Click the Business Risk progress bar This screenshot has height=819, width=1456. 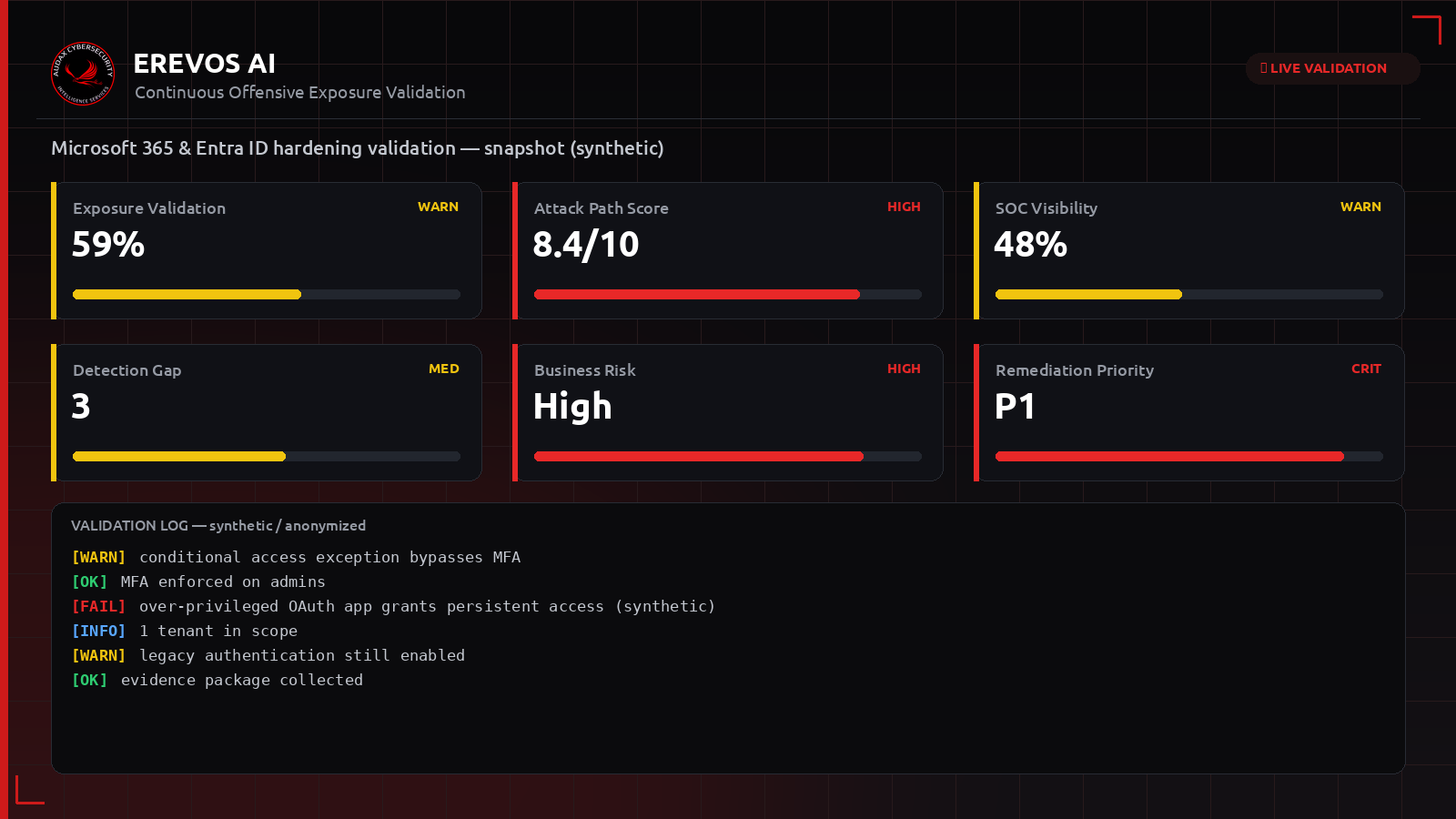728,457
